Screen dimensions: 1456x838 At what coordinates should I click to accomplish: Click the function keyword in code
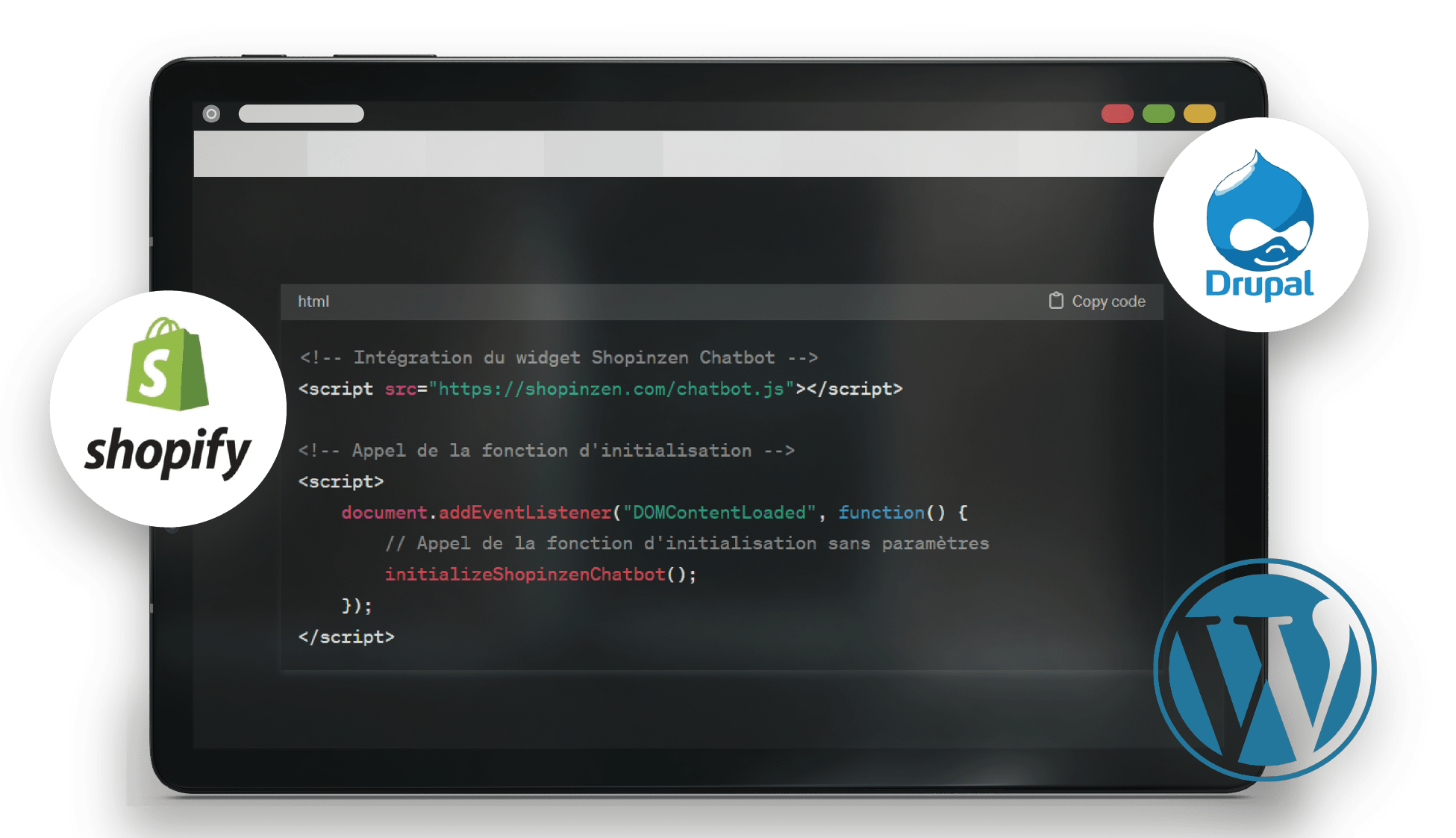tap(881, 513)
